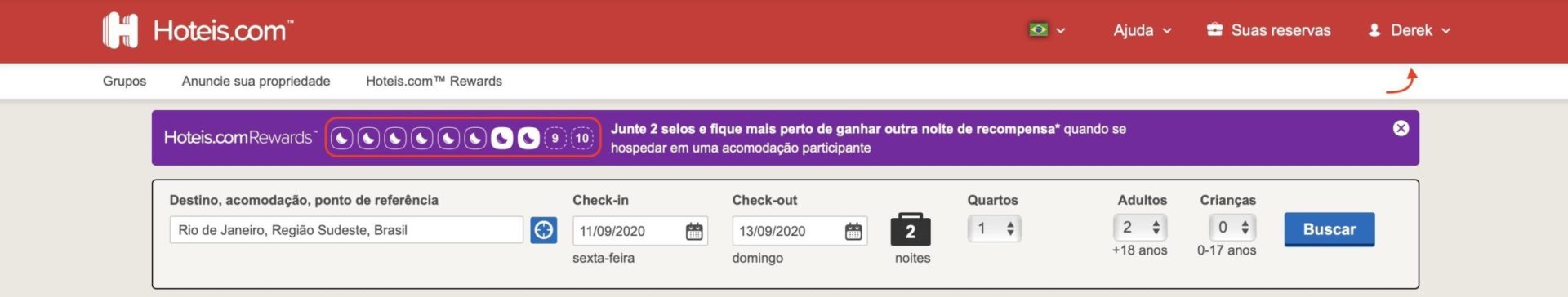Image resolution: width=1568 pixels, height=297 pixels.
Task: Select the stamp numbered 10
Action: [581, 138]
